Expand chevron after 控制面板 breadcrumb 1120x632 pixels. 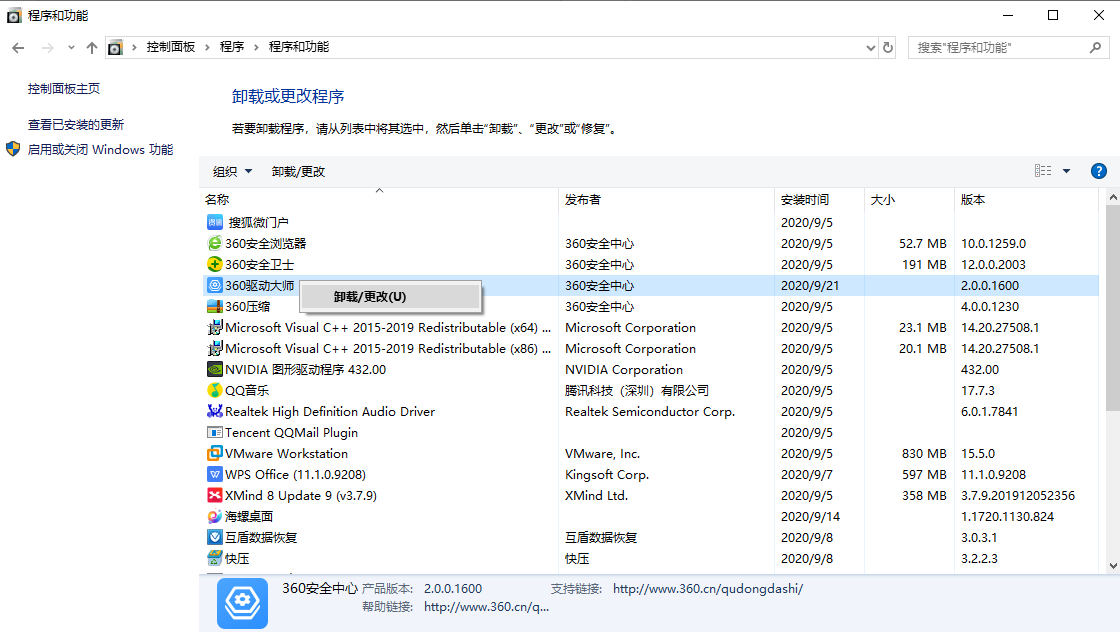coord(207,47)
